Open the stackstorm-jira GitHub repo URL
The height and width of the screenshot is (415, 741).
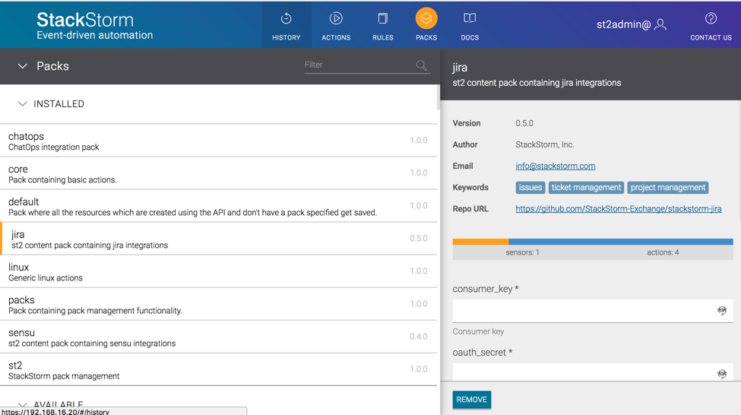coord(618,209)
